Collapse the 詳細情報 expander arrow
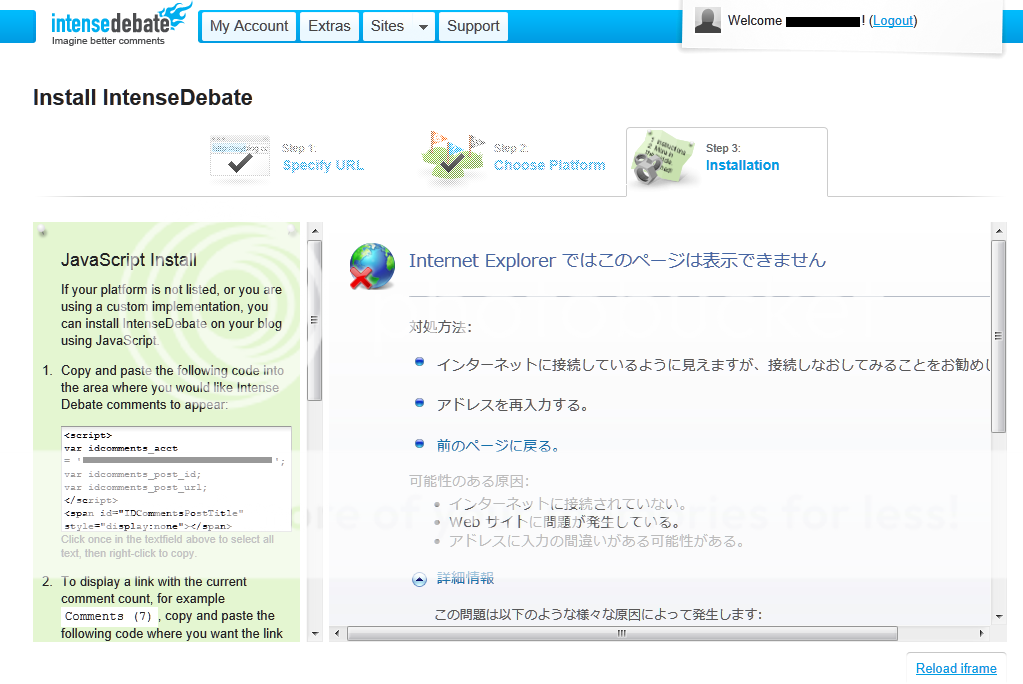The height and width of the screenshot is (684, 1023). tap(420, 579)
